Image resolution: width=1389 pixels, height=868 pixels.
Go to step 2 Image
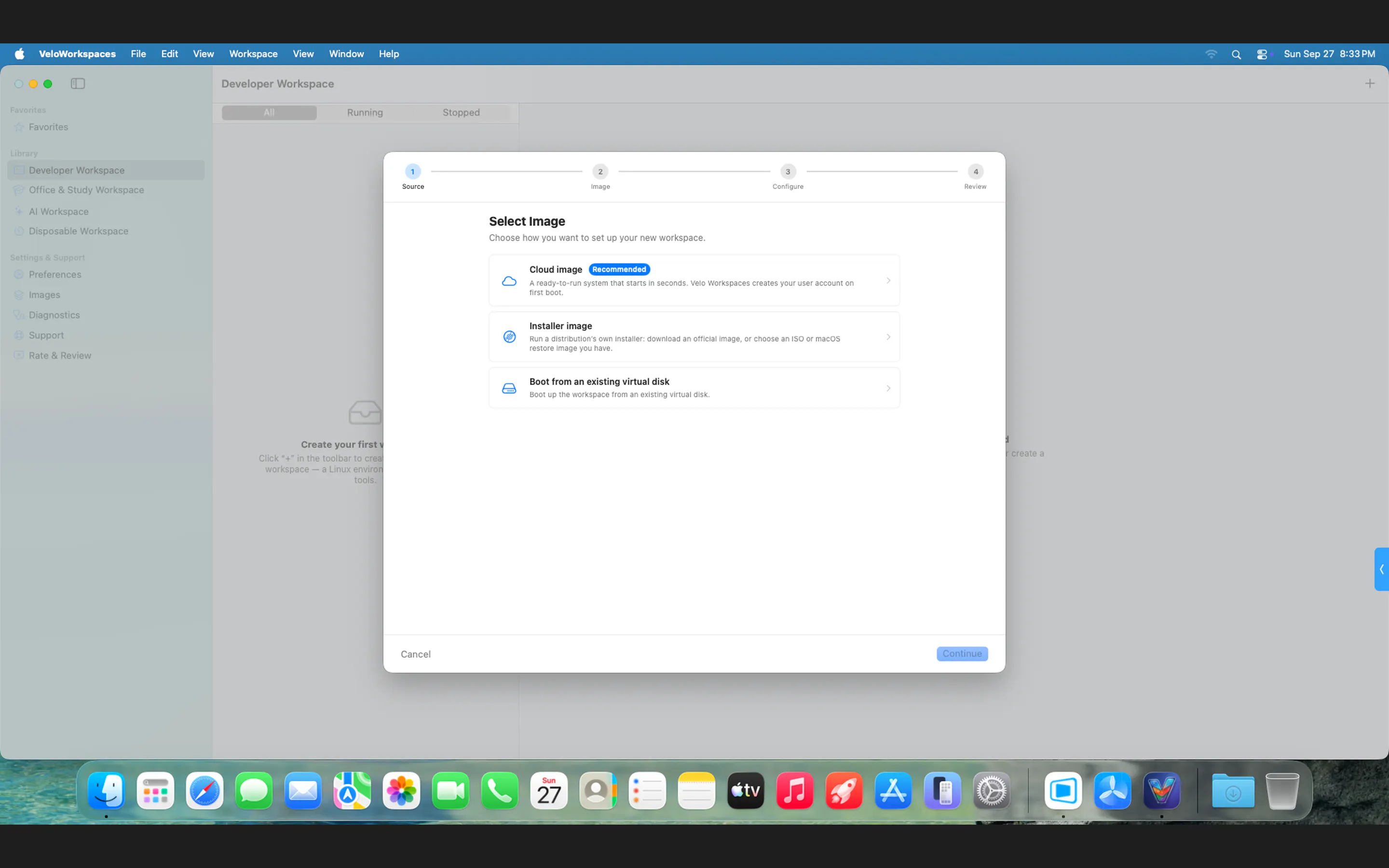[600, 177]
